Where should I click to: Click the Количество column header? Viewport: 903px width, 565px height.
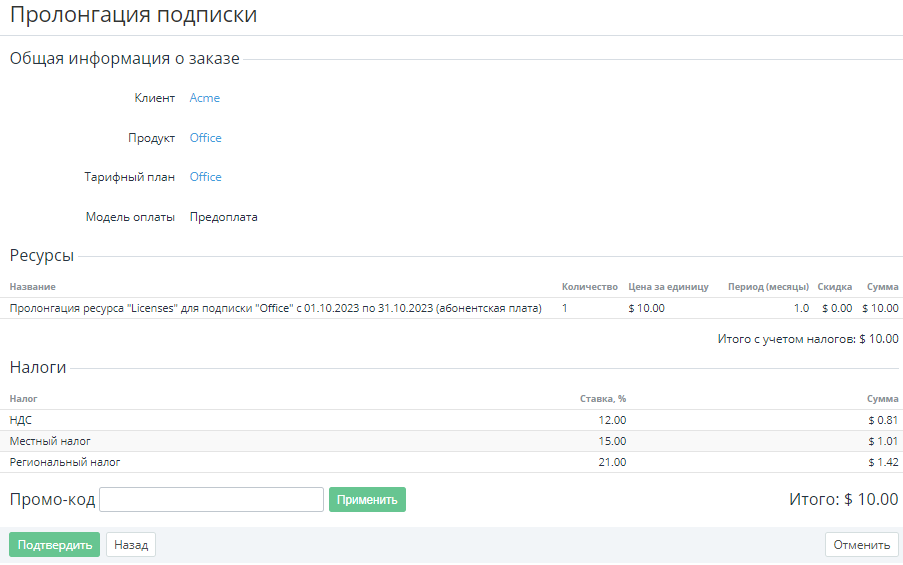pos(589,287)
